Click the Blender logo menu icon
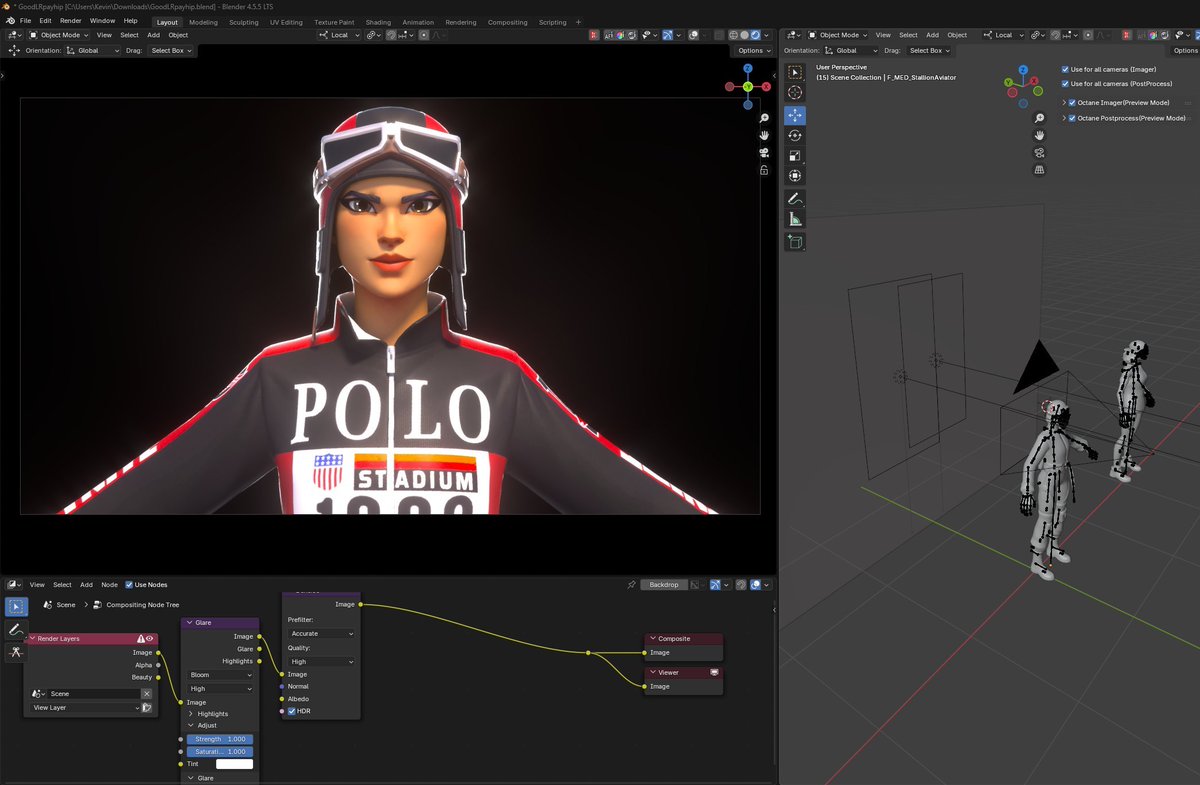This screenshot has height=785, width=1200. pos(10,21)
